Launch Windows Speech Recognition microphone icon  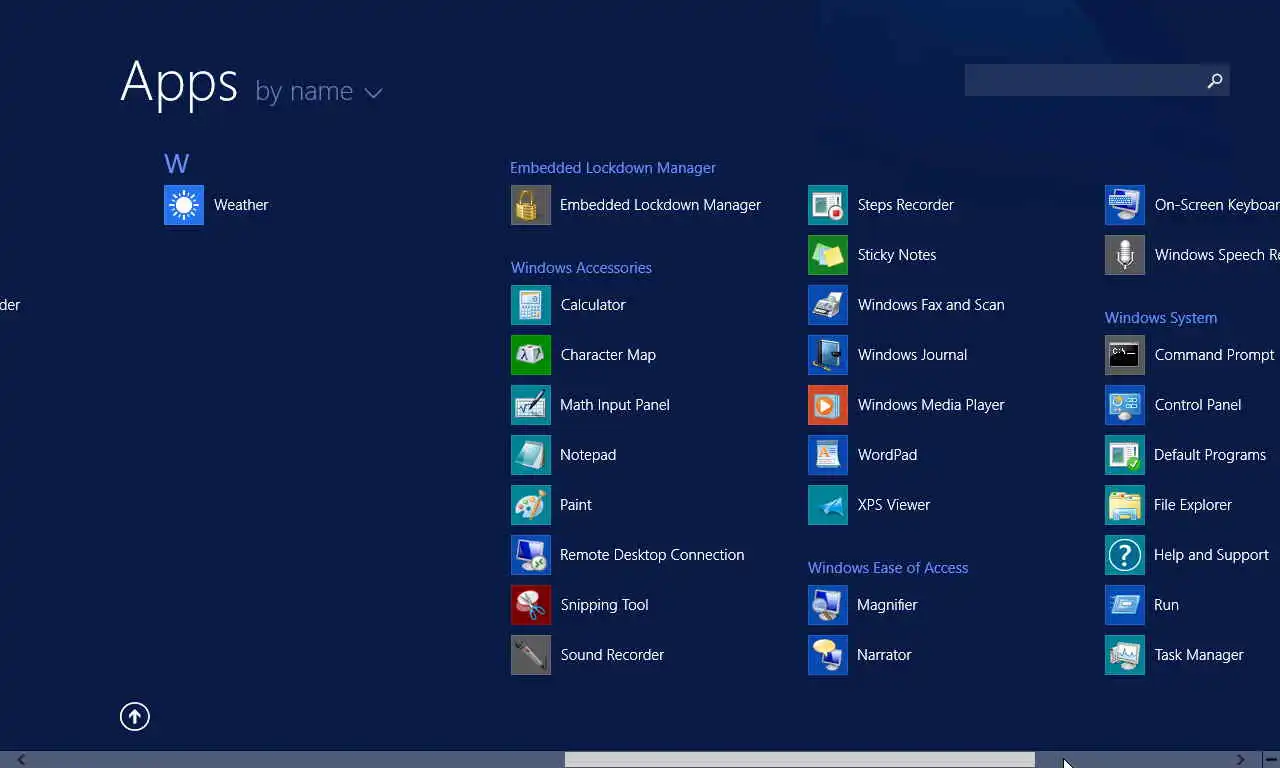pos(1125,255)
